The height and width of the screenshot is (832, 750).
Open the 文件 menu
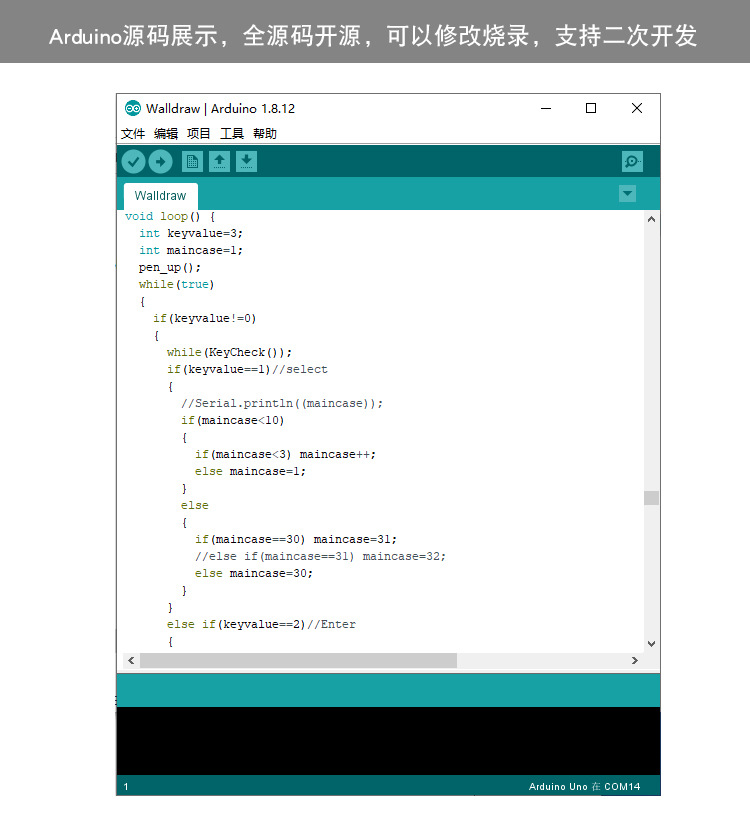click(133, 134)
